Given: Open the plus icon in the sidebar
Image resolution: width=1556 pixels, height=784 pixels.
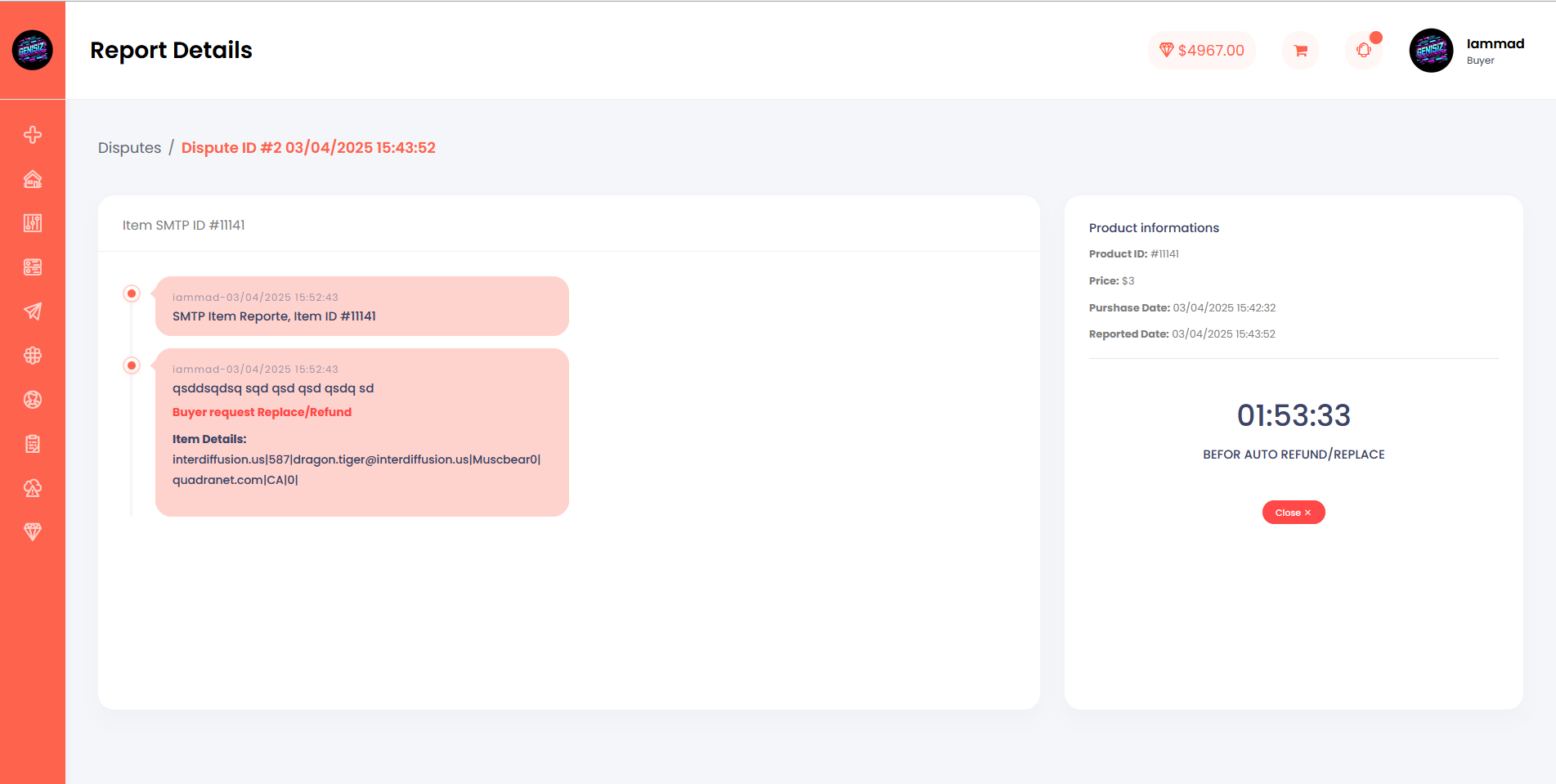Looking at the screenshot, I should pos(33,135).
